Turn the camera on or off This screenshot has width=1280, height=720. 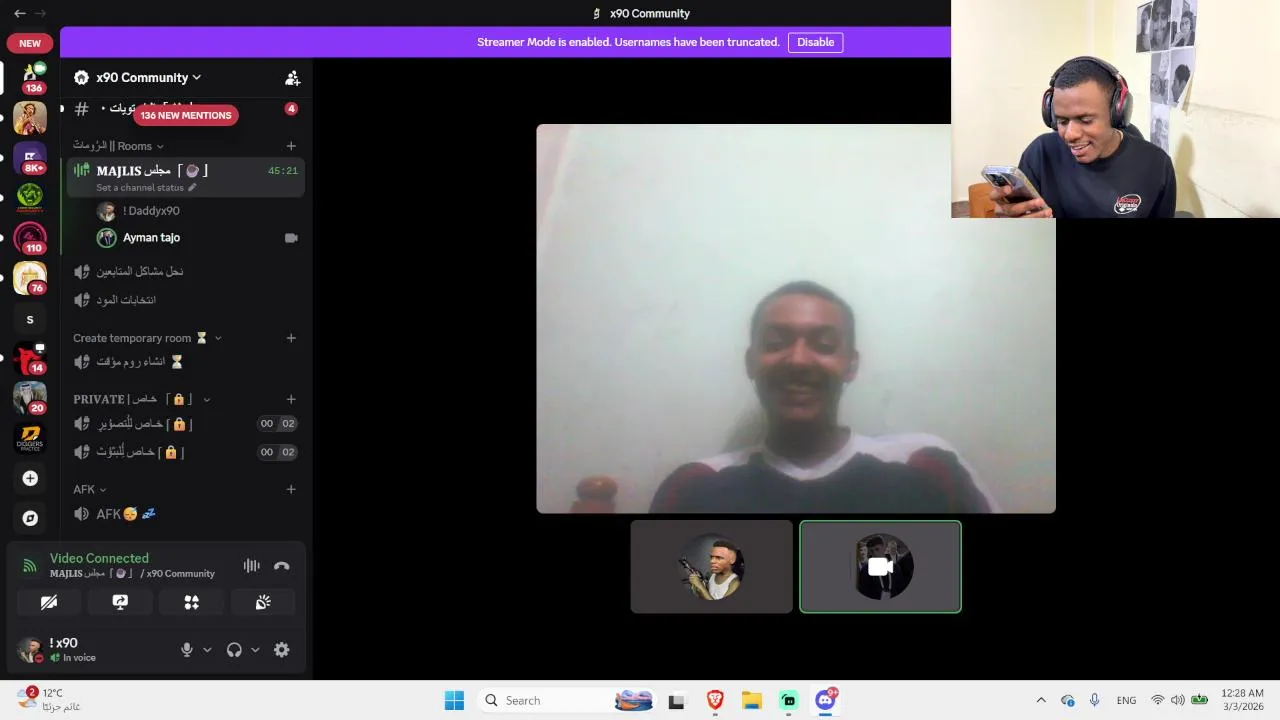click(x=49, y=602)
